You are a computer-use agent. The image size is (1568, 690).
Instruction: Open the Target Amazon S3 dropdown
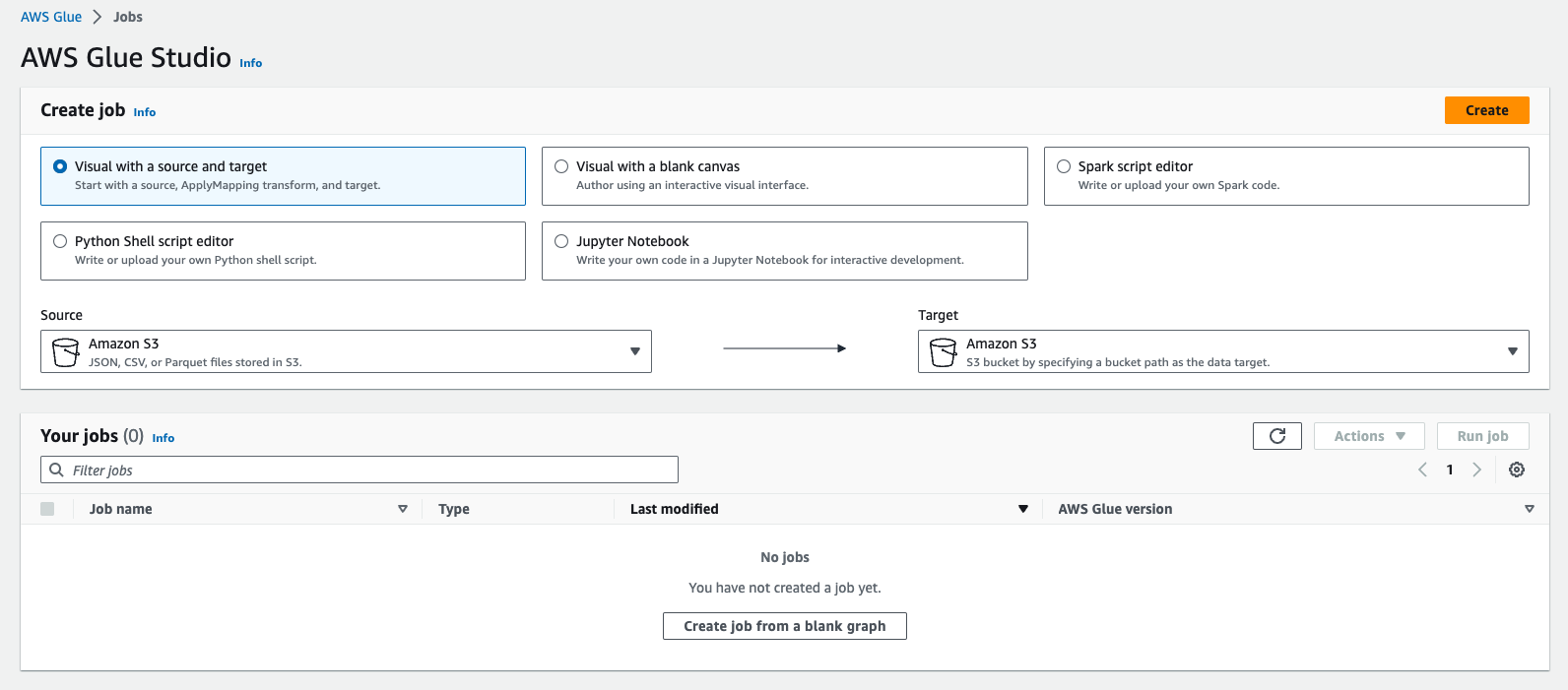click(1223, 351)
